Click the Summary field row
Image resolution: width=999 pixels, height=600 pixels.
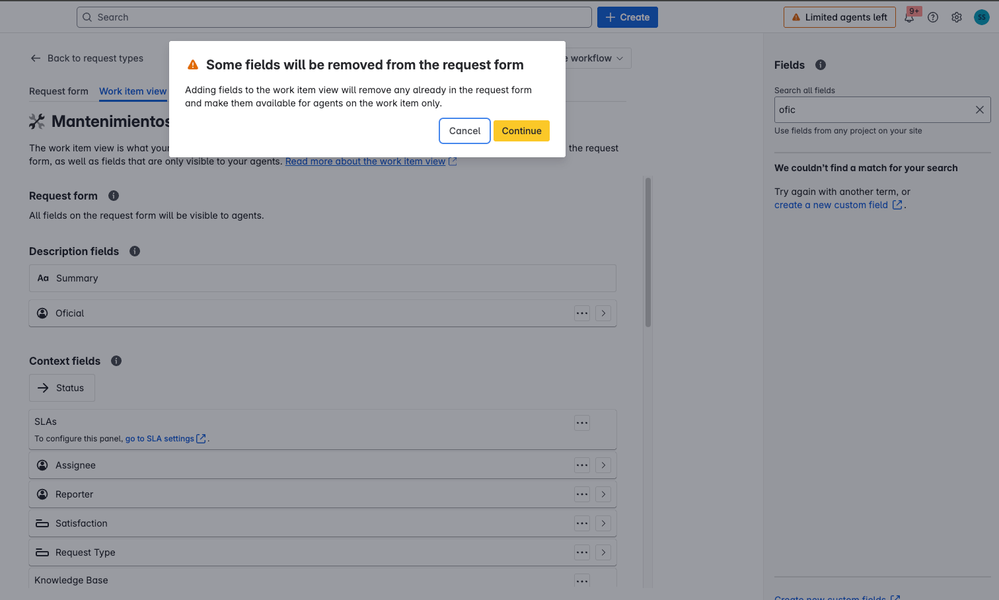[x=322, y=278]
